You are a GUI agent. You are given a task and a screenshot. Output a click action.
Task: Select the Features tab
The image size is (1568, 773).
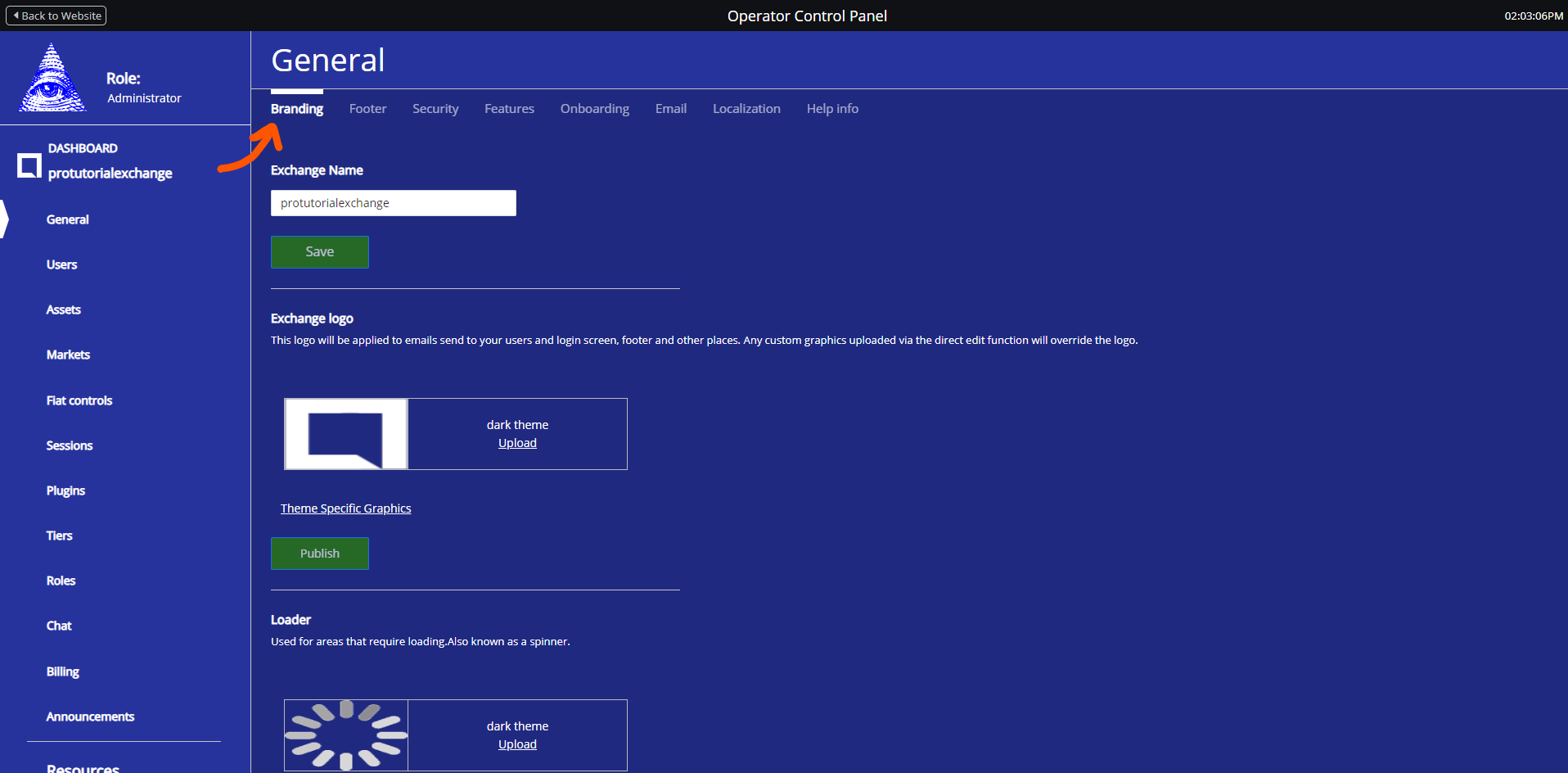pos(509,109)
